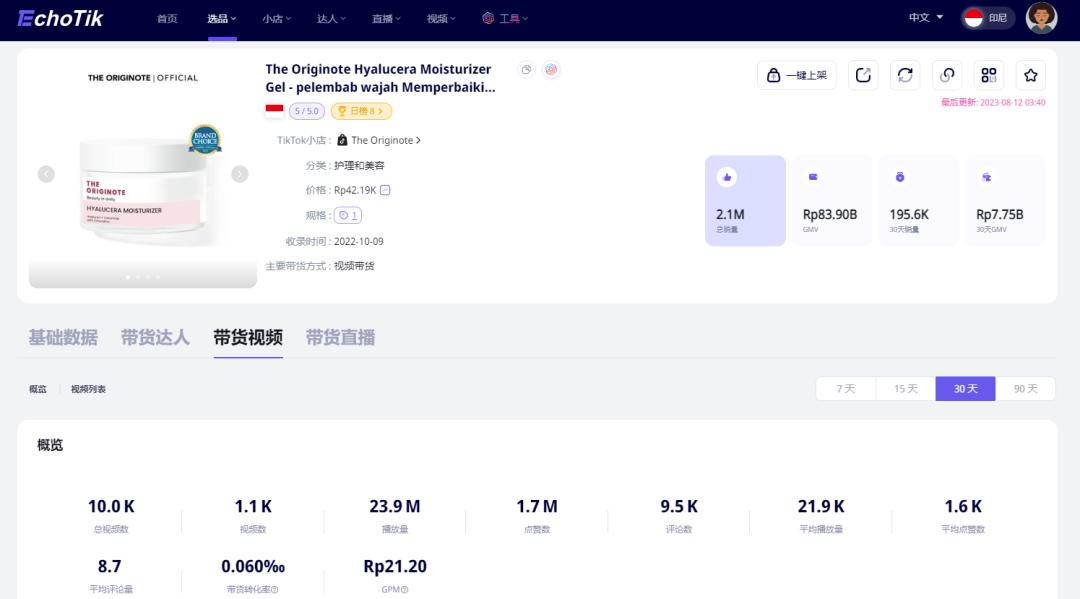Go to the 首页 home menu

coord(167,19)
